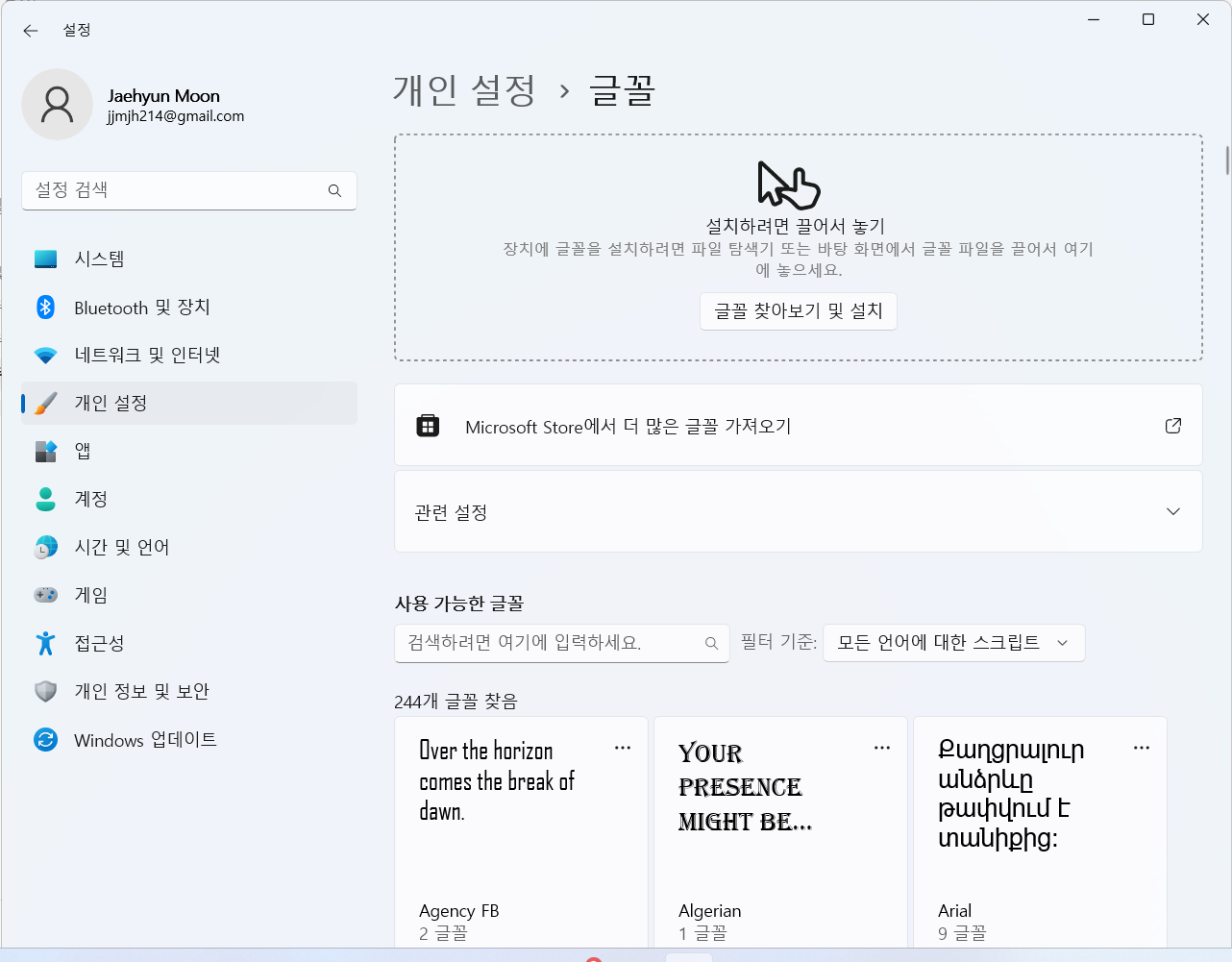
Task: Expand the 관련 설정 section
Action: pos(1172,511)
